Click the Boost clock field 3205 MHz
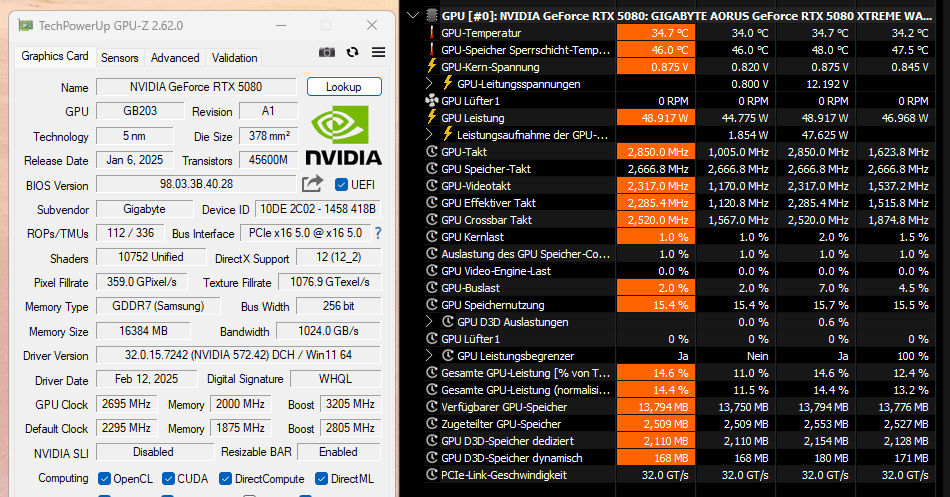This screenshot has width=950, height=497. click(350, 404)
